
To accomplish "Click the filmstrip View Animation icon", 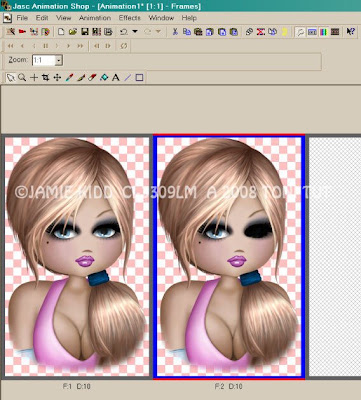I will [x=335, y=32].
